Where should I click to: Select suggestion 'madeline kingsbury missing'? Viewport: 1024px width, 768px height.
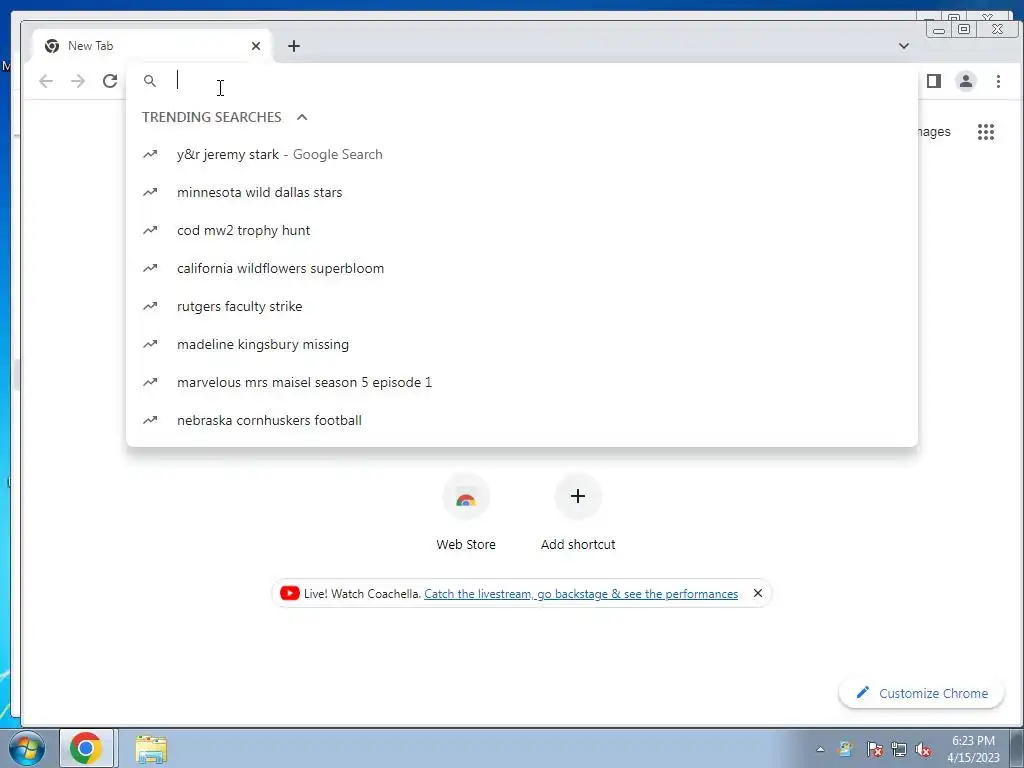(522, 344)
